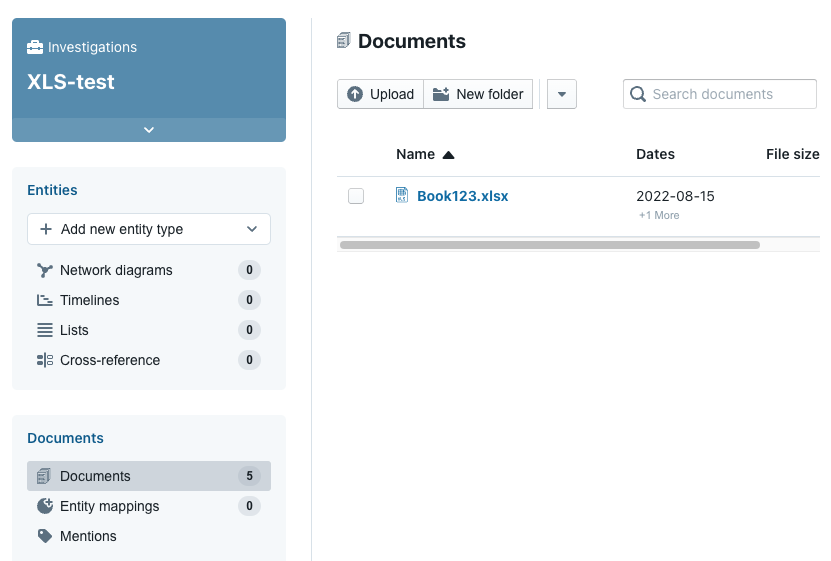Check the Book123.xlsx row checkbox
This screenshot has width=831, height=561.
(x=356, y=196)
